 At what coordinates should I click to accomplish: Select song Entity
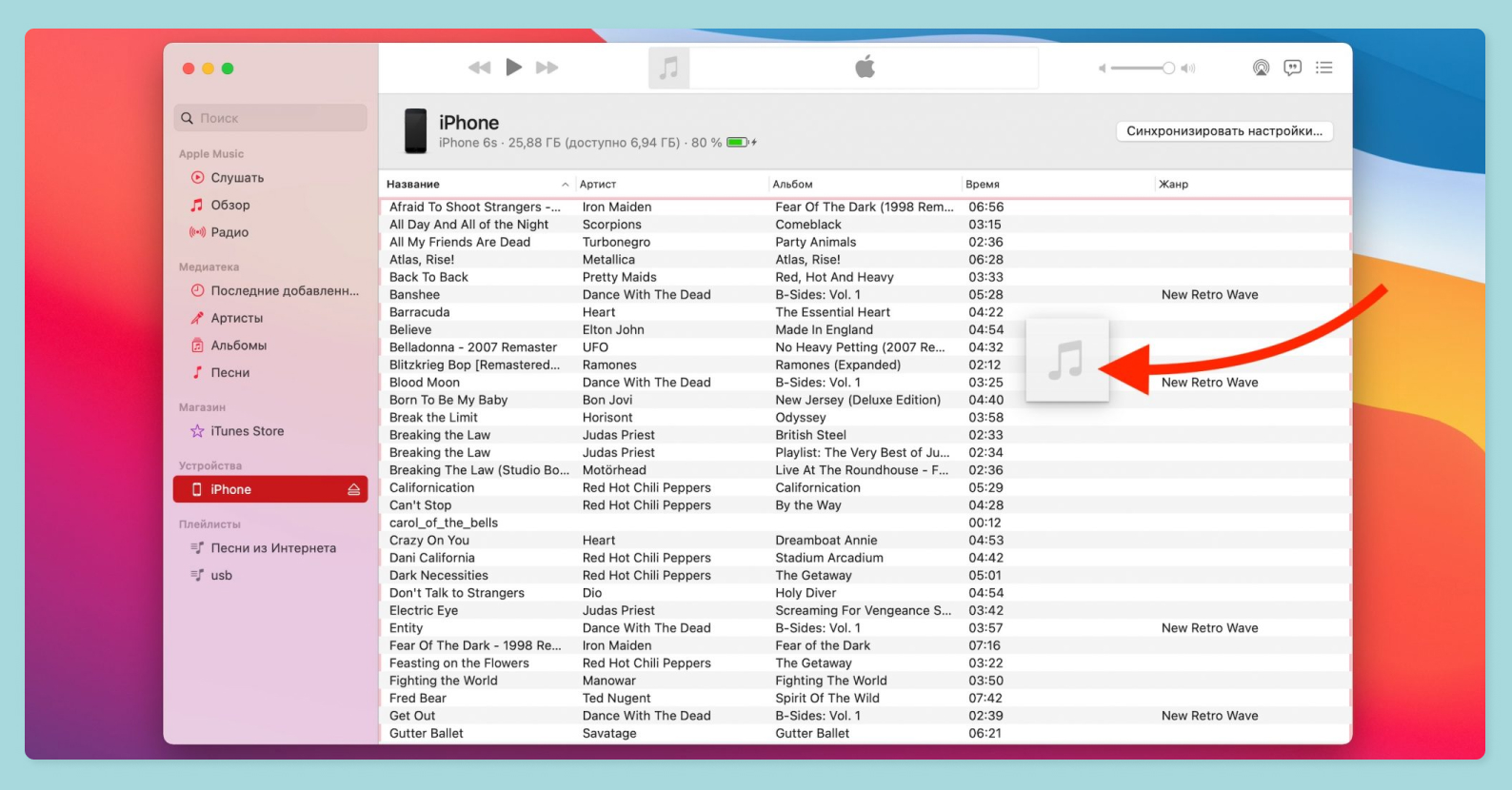[x=406, y=628]
